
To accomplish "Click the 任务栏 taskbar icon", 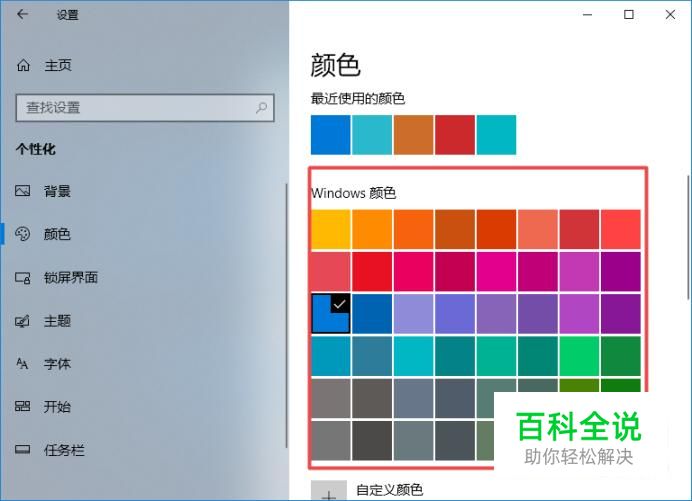I will click(23, 450).
